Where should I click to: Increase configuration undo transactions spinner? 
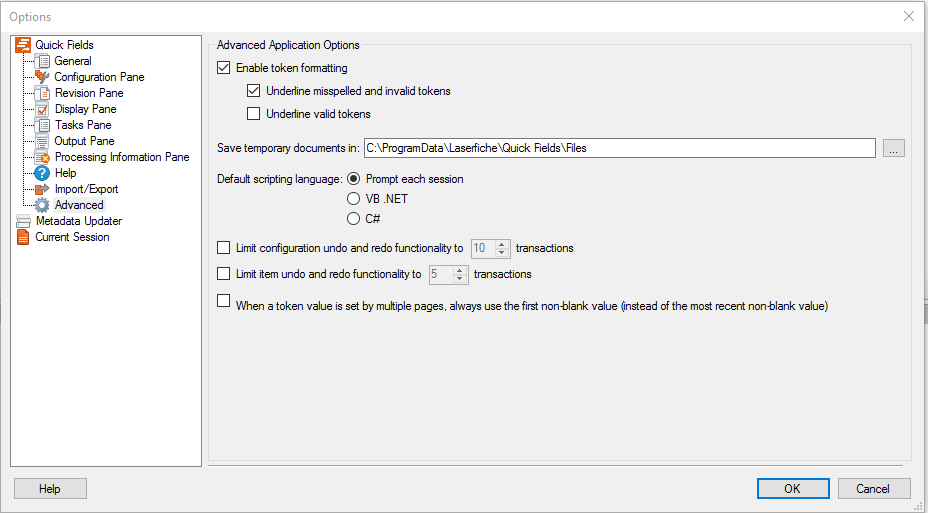click(x=502, y=244)
